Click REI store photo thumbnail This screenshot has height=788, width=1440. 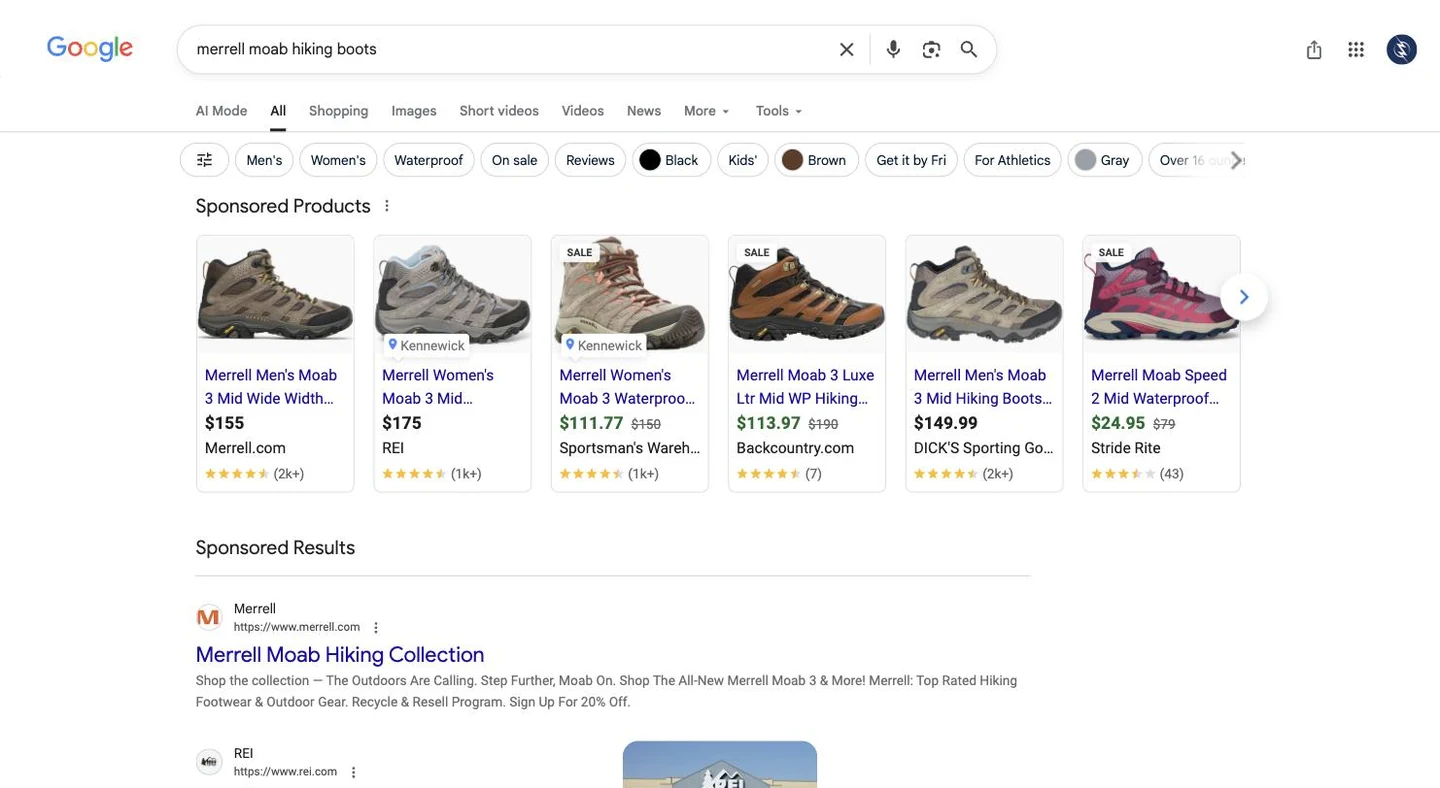[720, 765]
